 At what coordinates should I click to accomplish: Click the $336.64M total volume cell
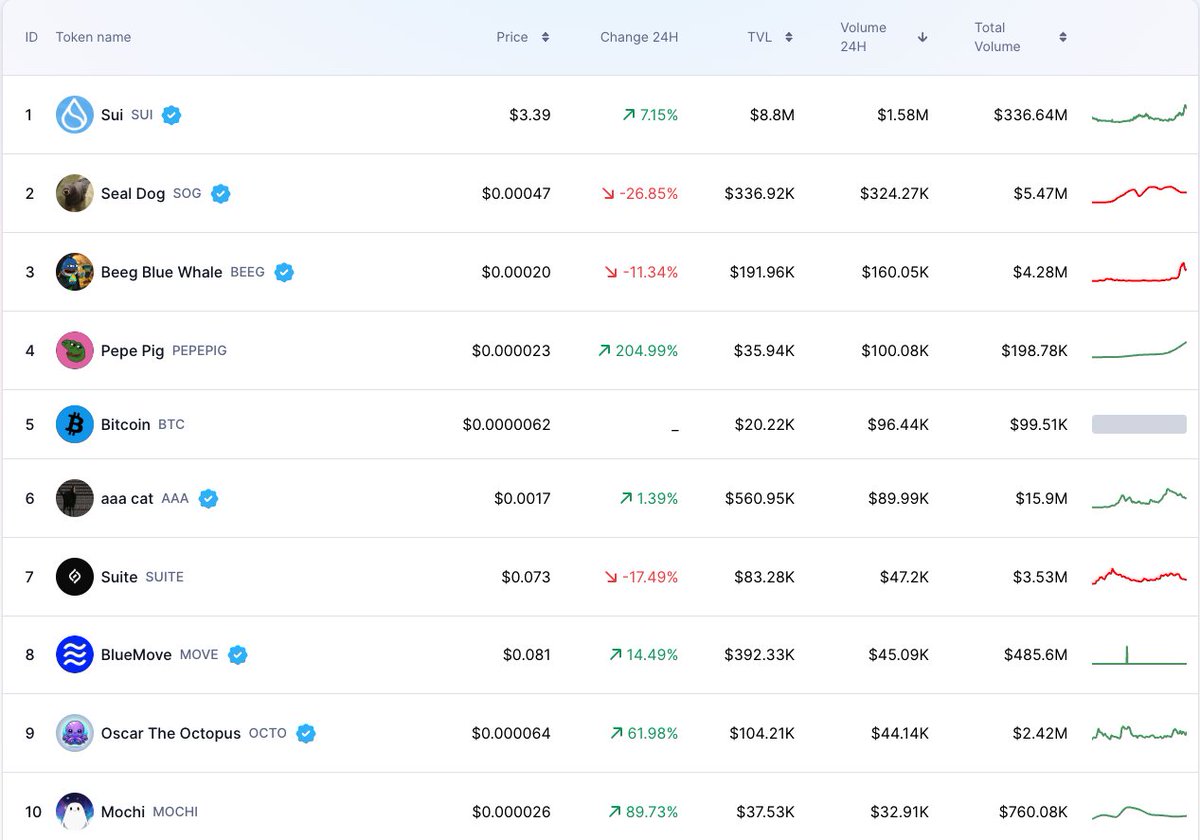(x=1030, y=115)
